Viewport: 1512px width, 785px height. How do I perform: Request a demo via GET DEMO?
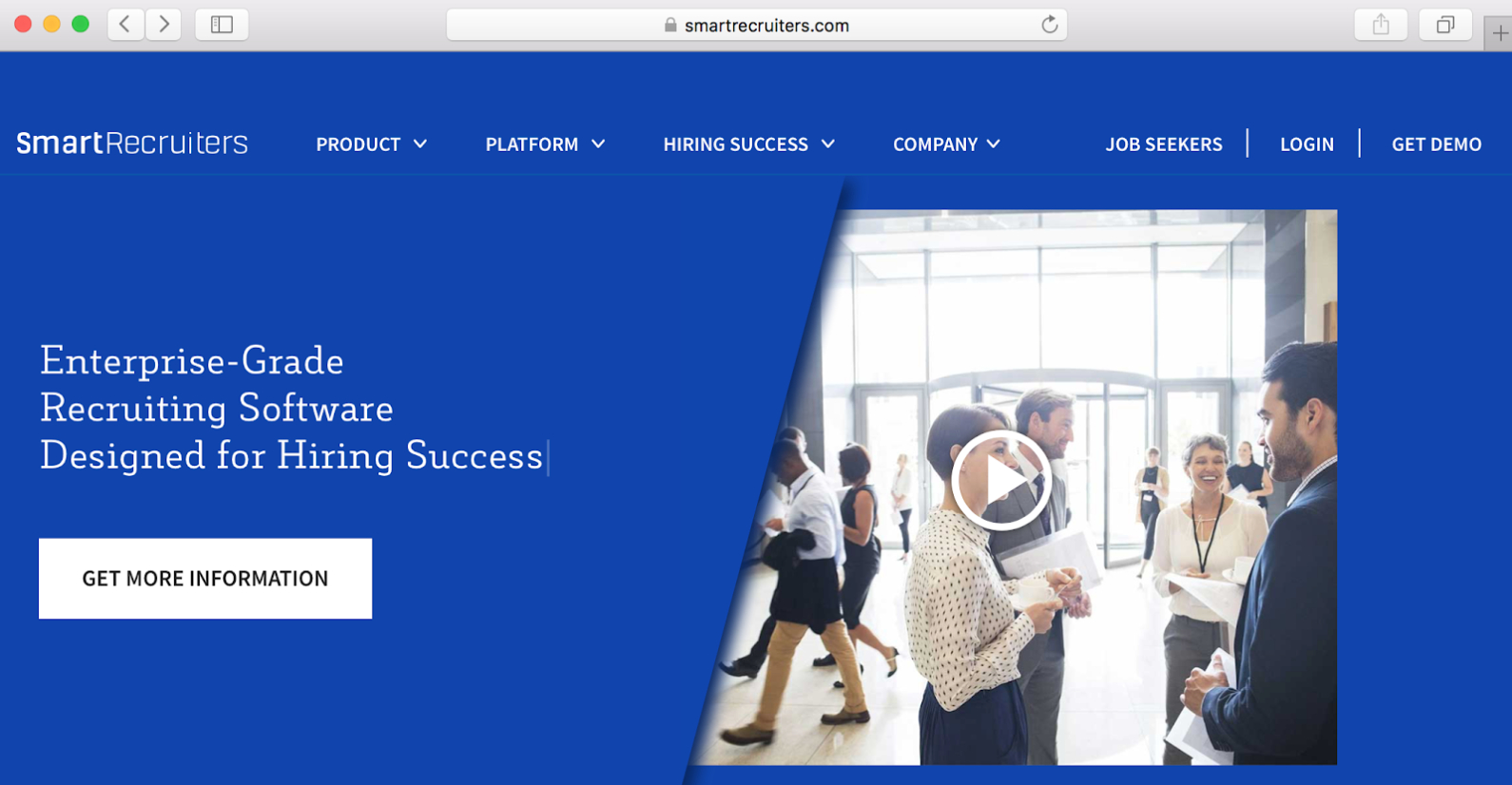point(1436,144)
